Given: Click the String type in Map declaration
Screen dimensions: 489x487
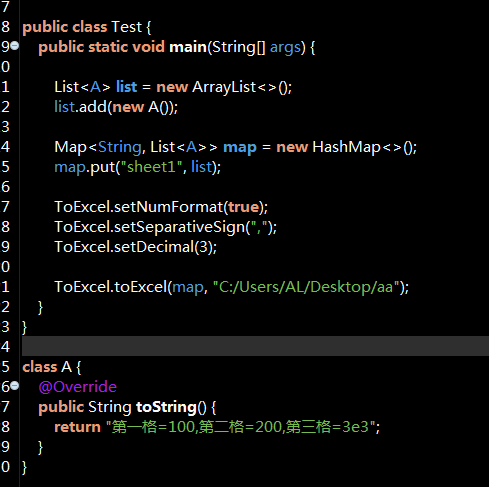Looking at the screenshot, I should coord(120,147).
